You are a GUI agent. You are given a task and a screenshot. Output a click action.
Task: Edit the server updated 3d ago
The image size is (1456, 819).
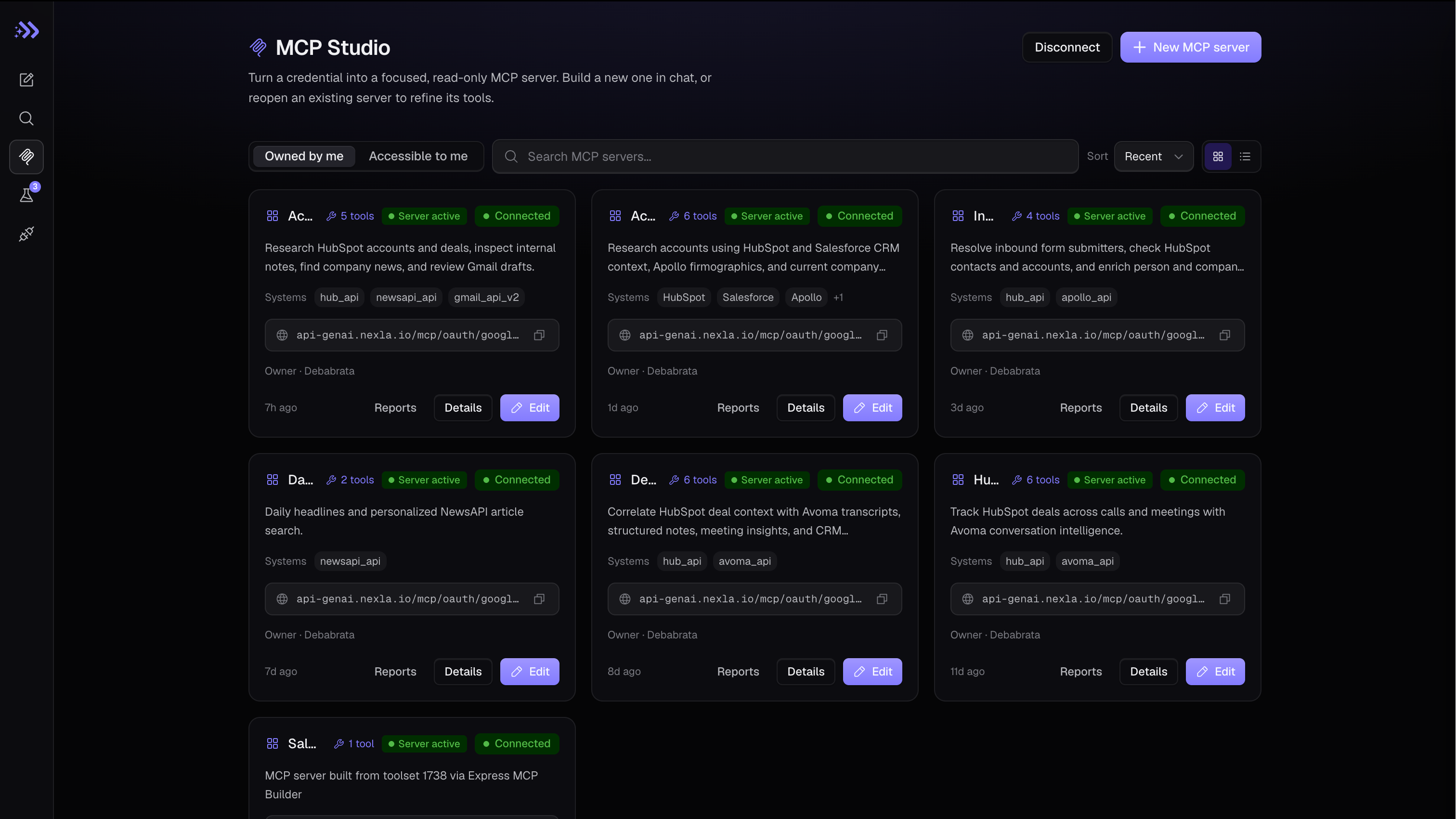[x=1215, y=408]
